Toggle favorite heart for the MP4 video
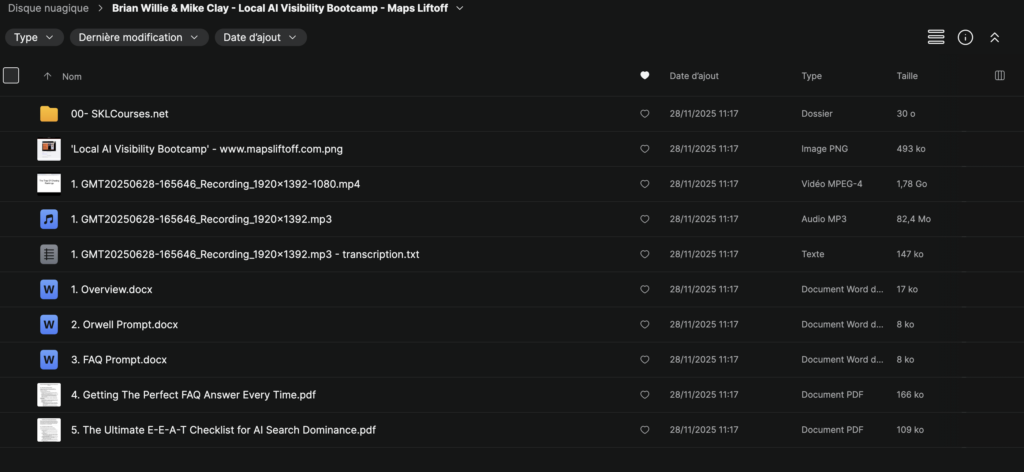1024x472 pixels. click(x=644, y=184)
